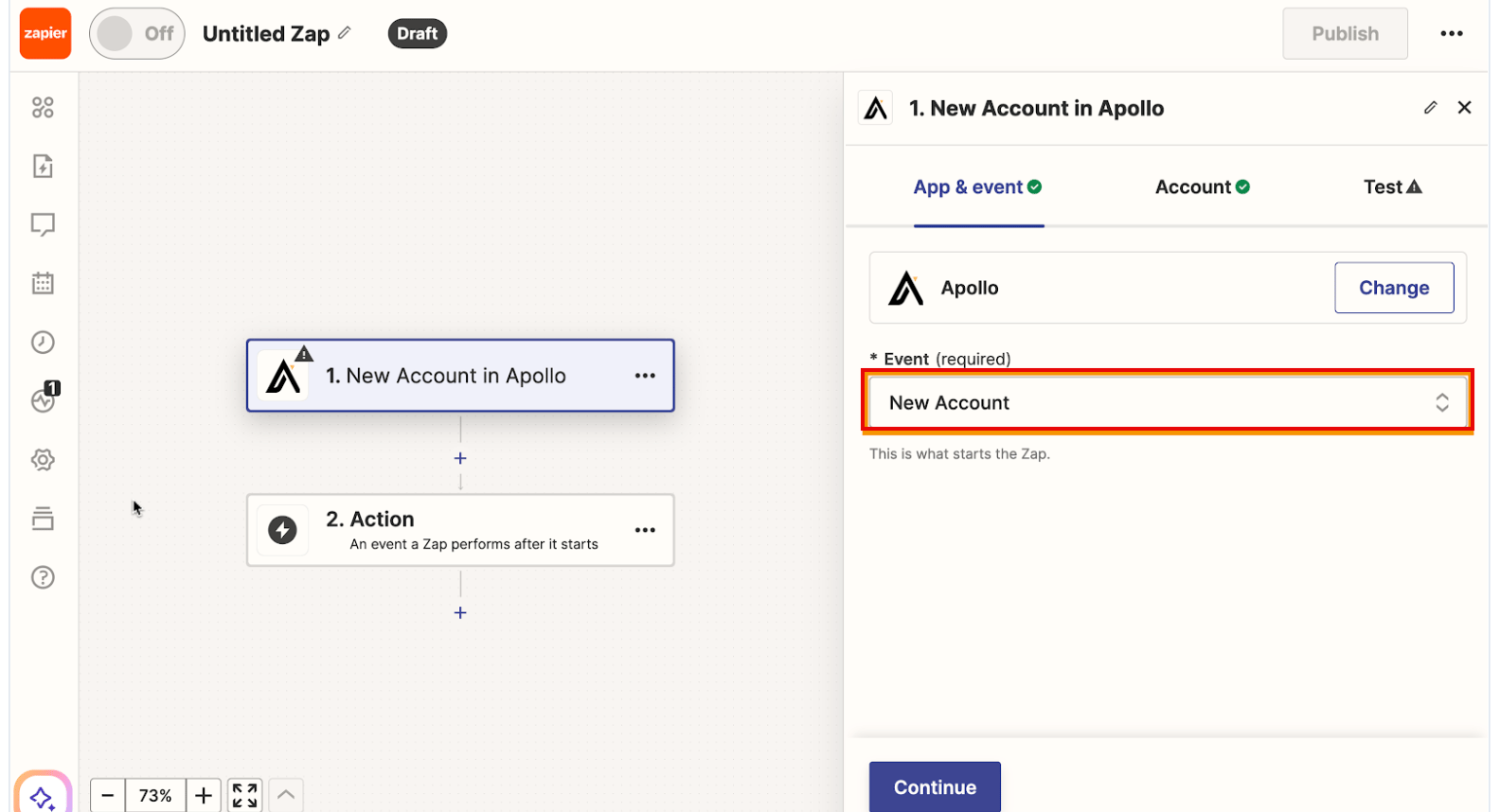
Task: Close the step editor panel
Action: pos(1465,108)
